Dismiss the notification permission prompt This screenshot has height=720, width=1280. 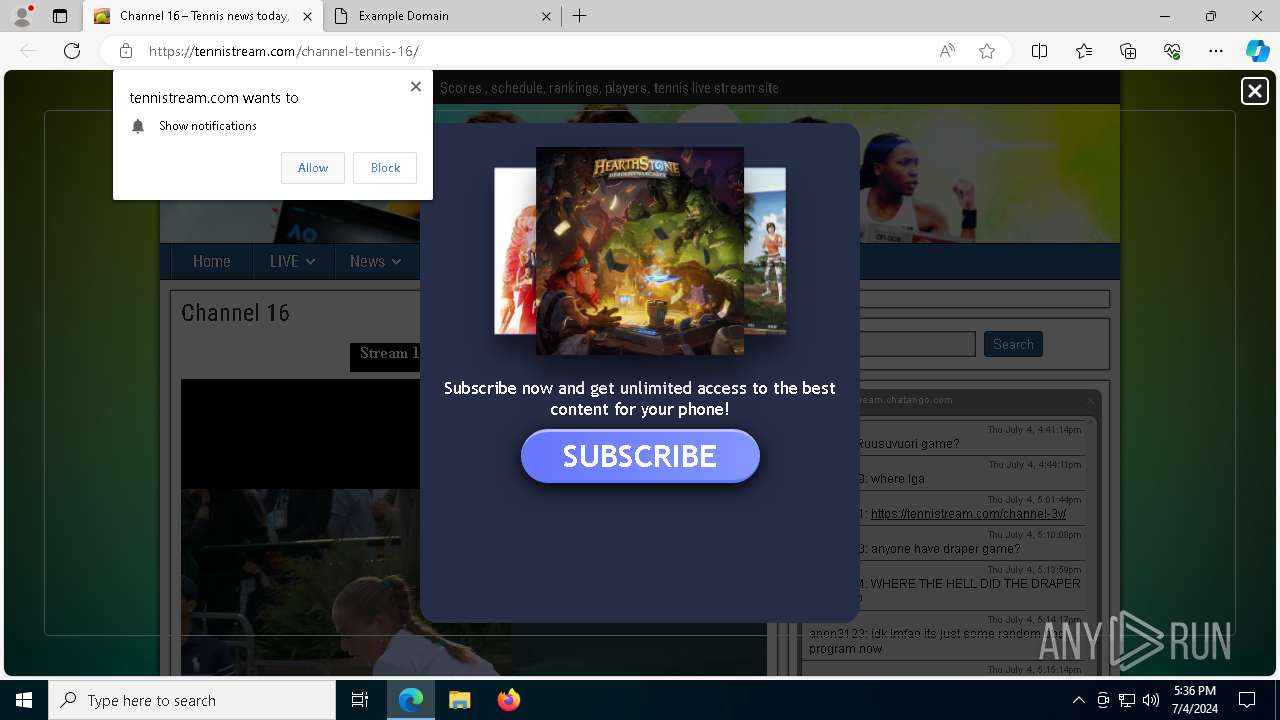coord(416,86)
